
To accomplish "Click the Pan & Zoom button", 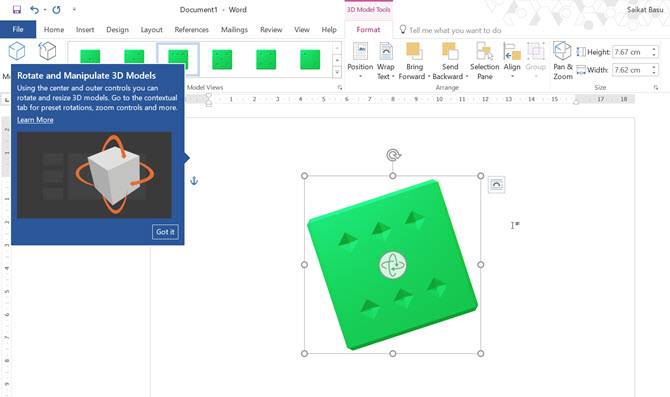I will 563,60.
